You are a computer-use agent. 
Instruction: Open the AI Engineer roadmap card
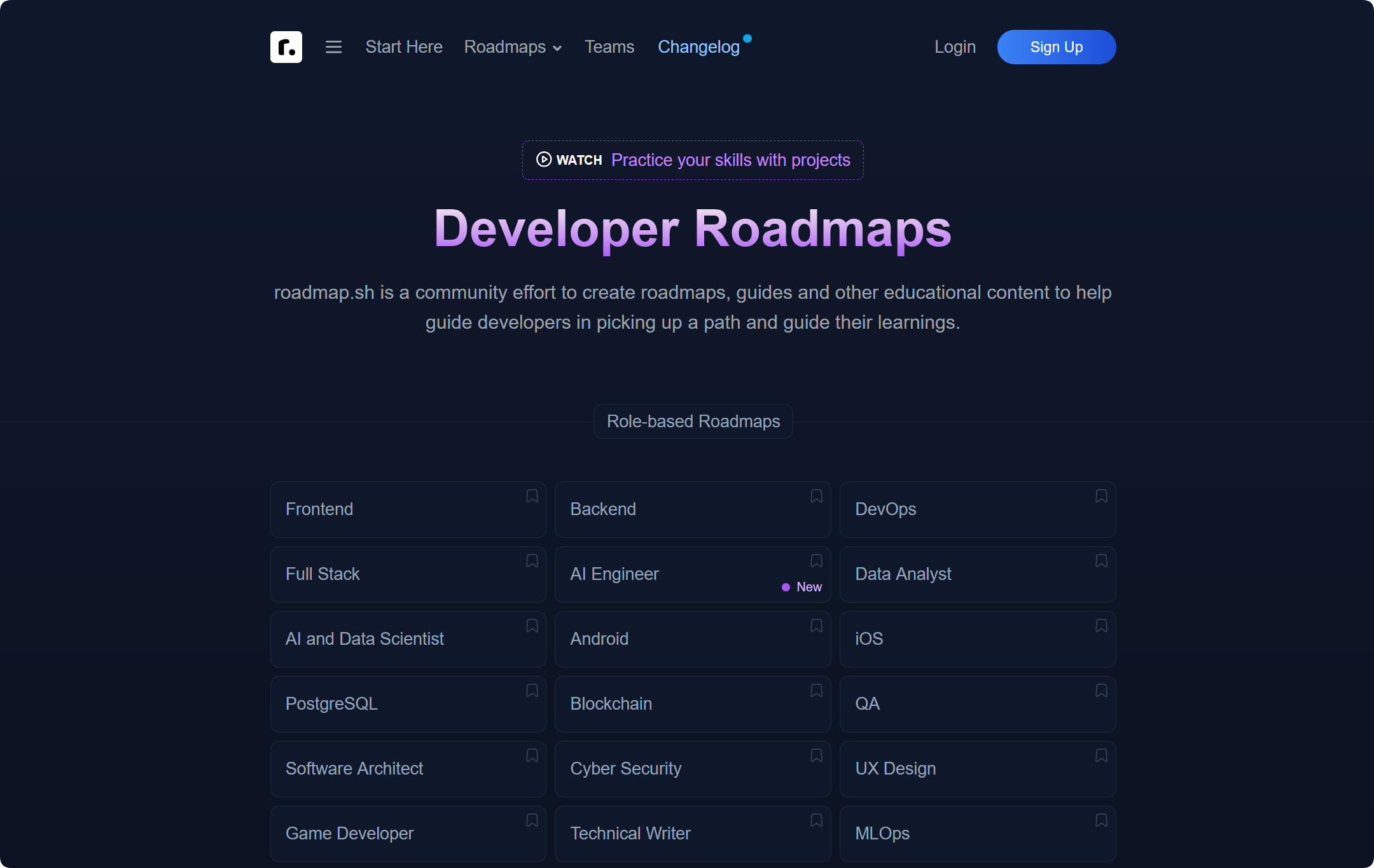tap(693, 574)
